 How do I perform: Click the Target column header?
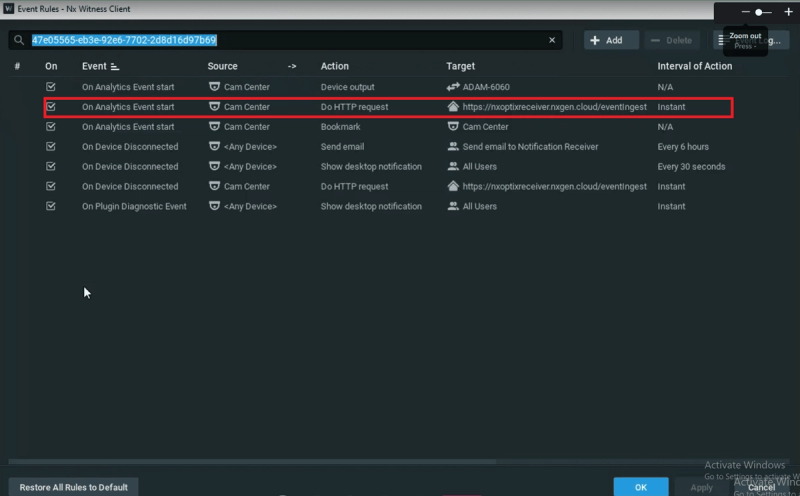(x=460, y=66)
